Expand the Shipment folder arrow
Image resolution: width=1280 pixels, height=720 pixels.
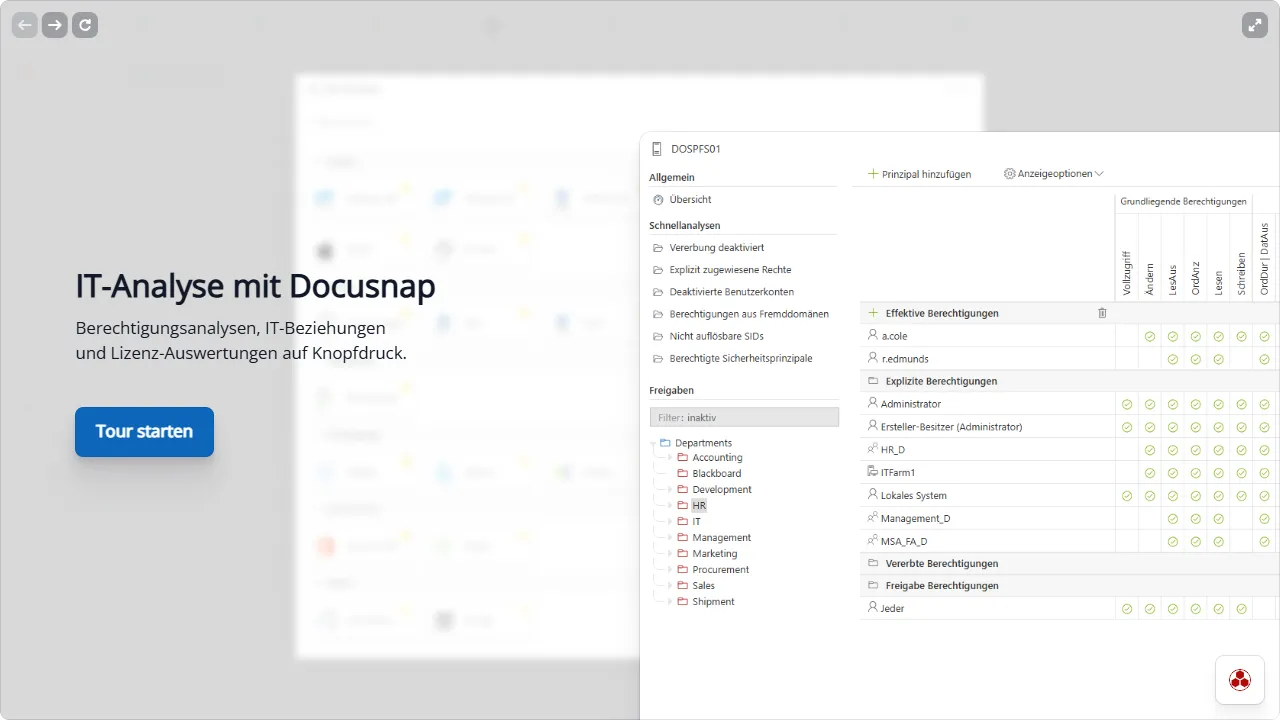[x=671, y=601]
